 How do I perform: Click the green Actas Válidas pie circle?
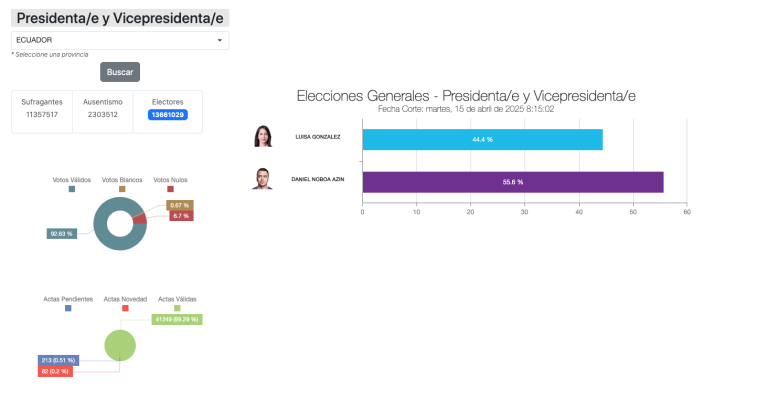pos(120,346)
